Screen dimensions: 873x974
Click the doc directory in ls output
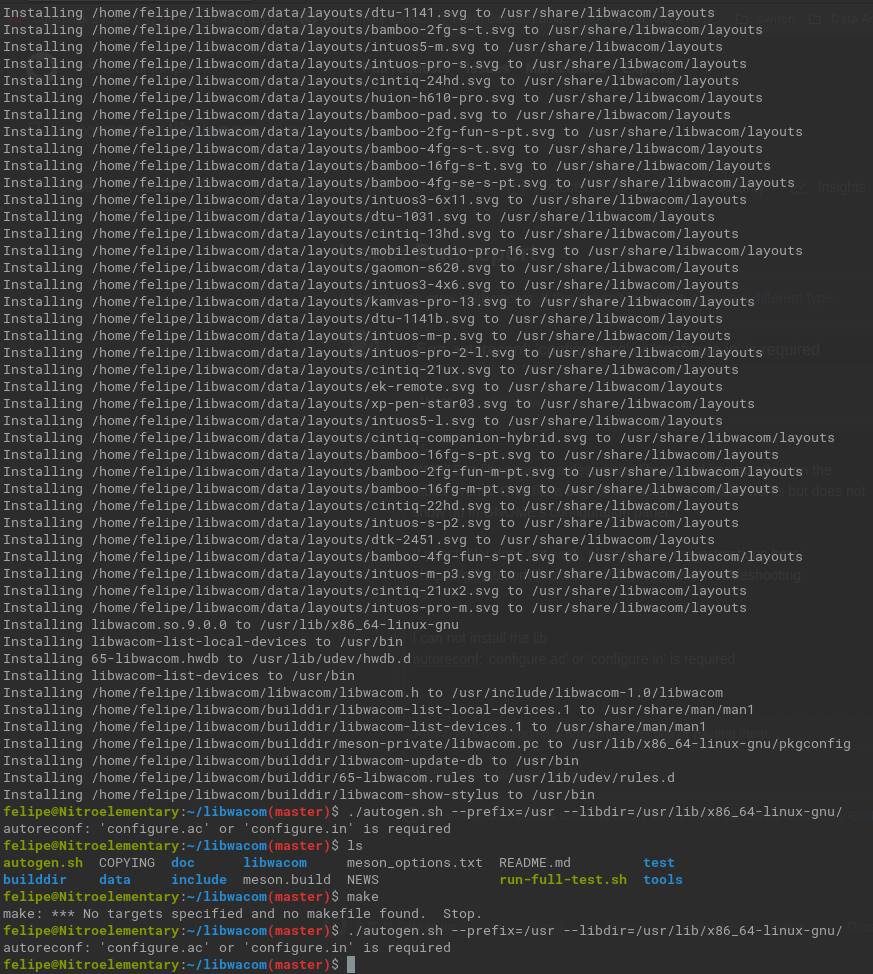[x=183, y=863]
